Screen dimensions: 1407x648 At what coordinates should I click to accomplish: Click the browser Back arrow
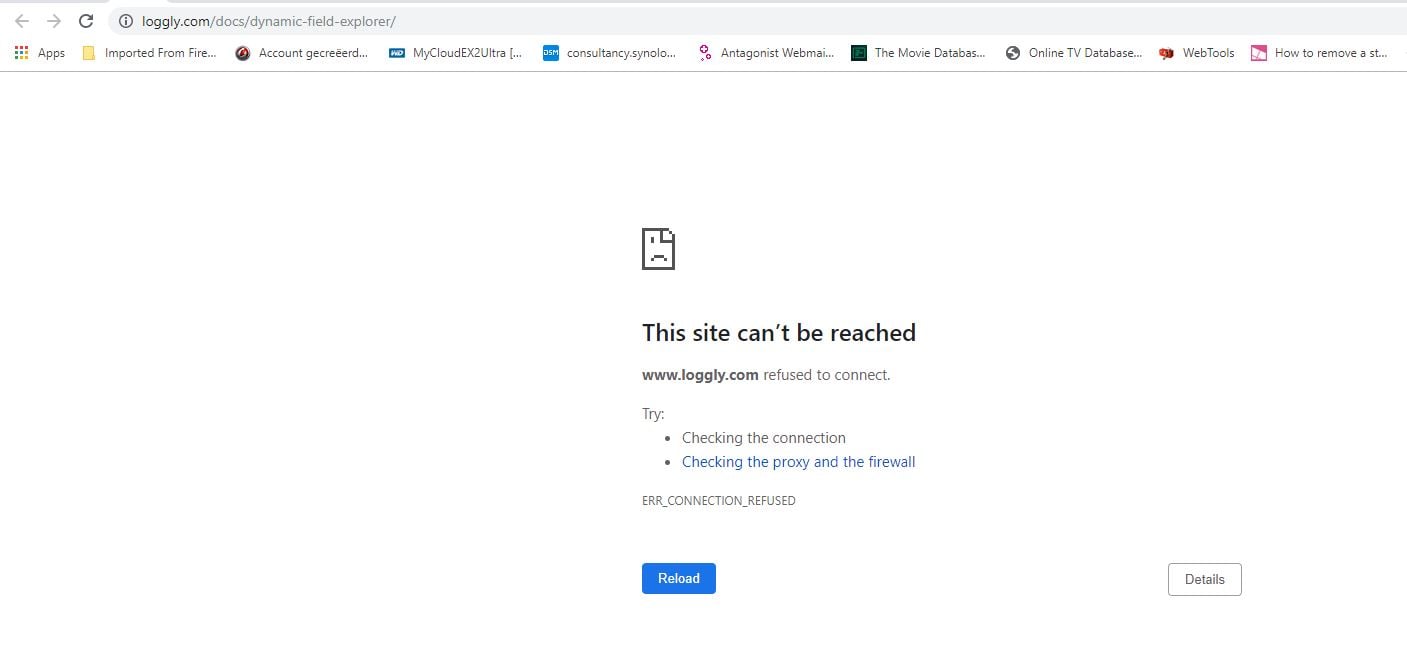tap(21, 21)
